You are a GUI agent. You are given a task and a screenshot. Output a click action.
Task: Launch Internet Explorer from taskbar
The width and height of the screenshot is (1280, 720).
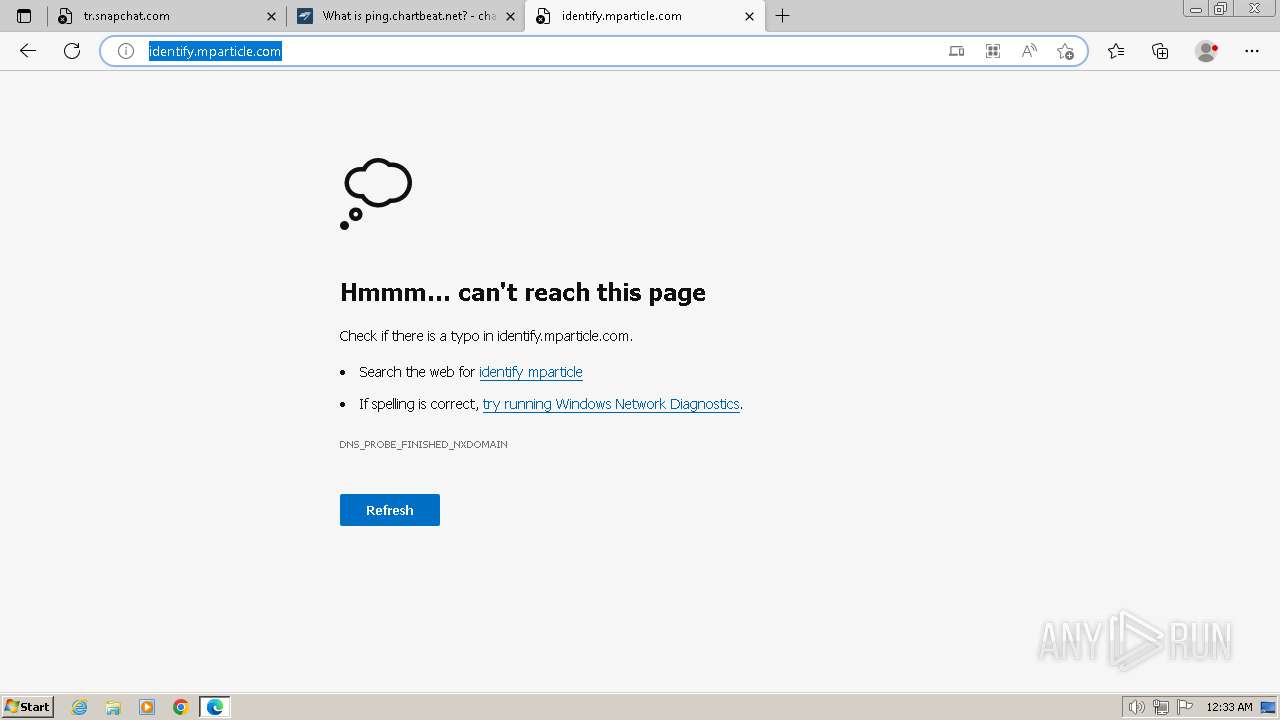pyautogui.click(x=80, y=707)
